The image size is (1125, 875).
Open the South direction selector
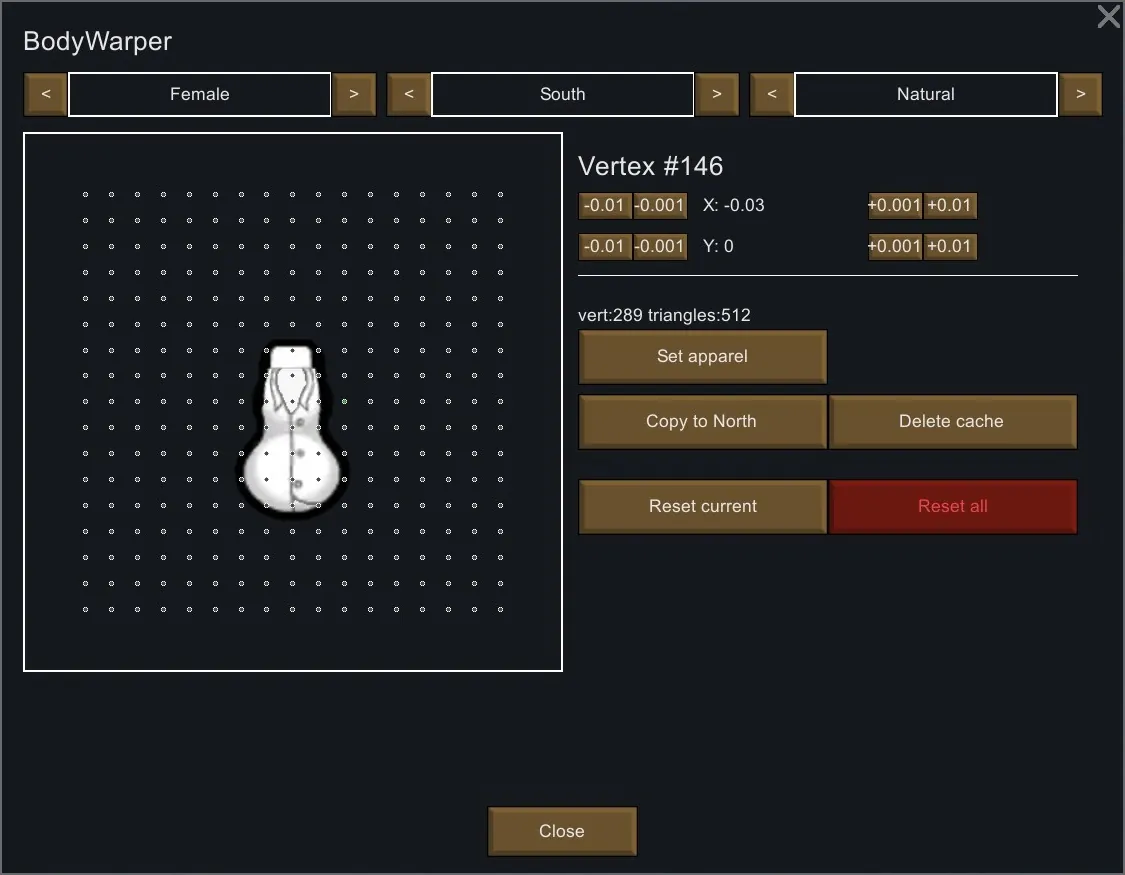[562, 95]
